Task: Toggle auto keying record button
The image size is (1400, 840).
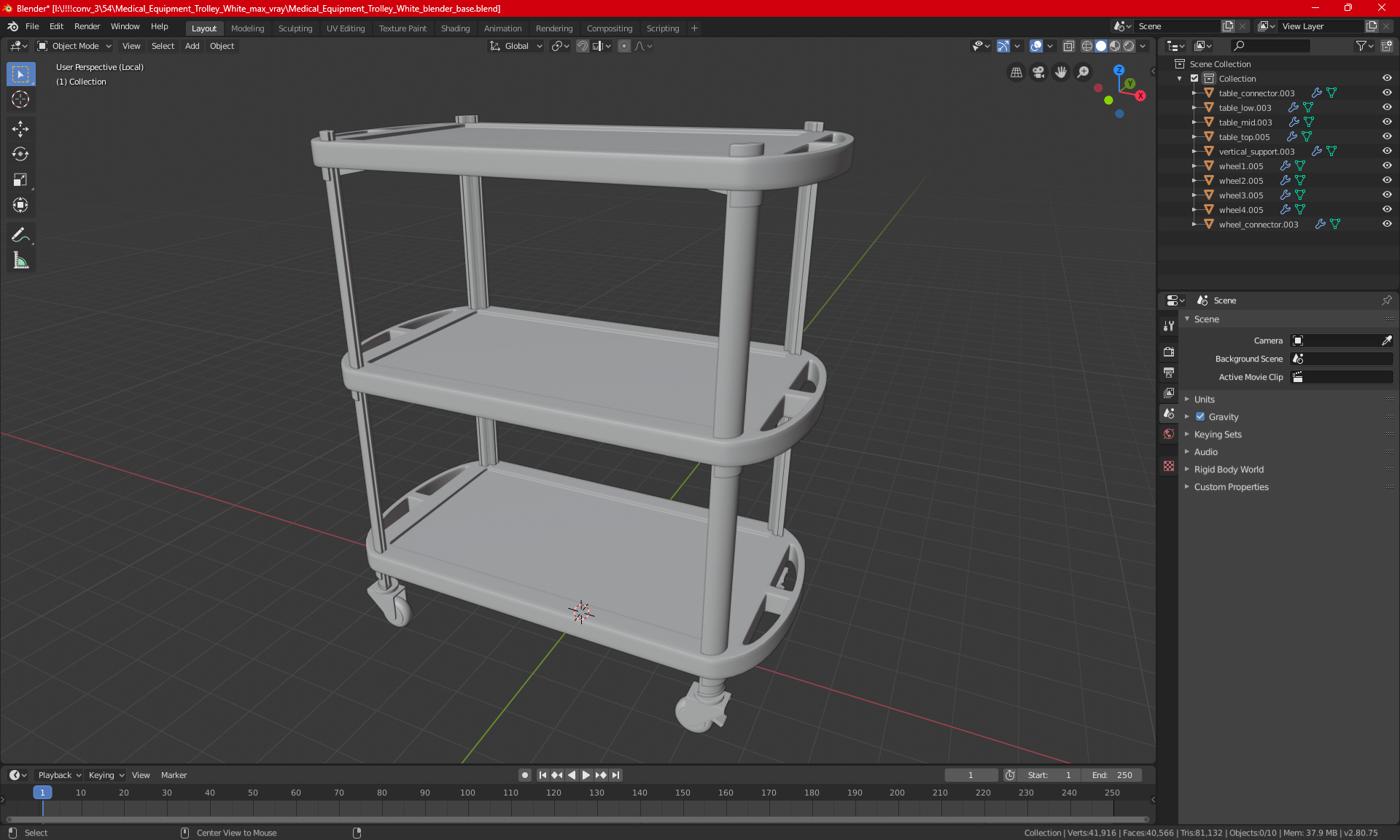Action: click(x=524, y=775)
